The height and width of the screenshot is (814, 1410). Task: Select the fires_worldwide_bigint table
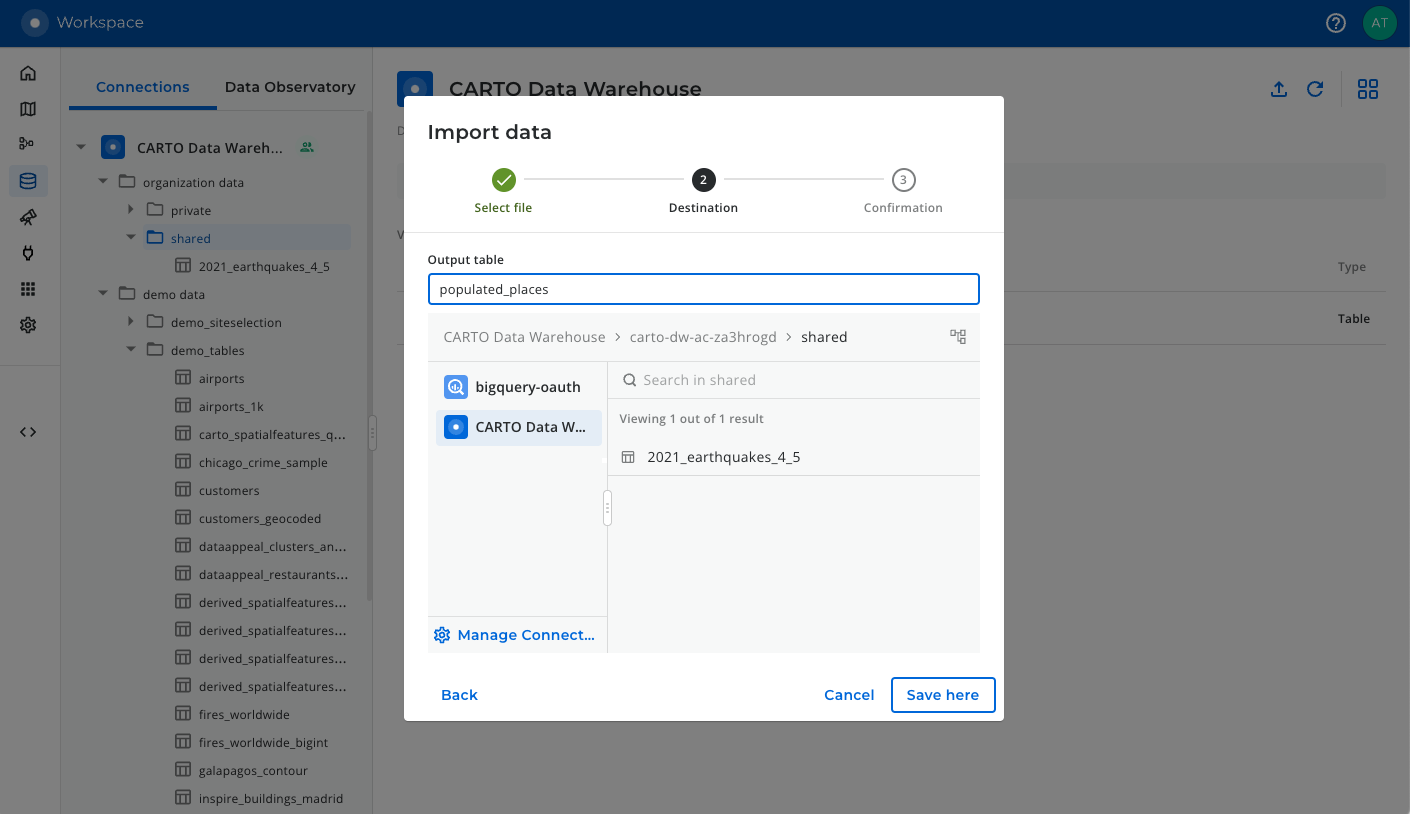pyautogui.click(x=263, y=742)
